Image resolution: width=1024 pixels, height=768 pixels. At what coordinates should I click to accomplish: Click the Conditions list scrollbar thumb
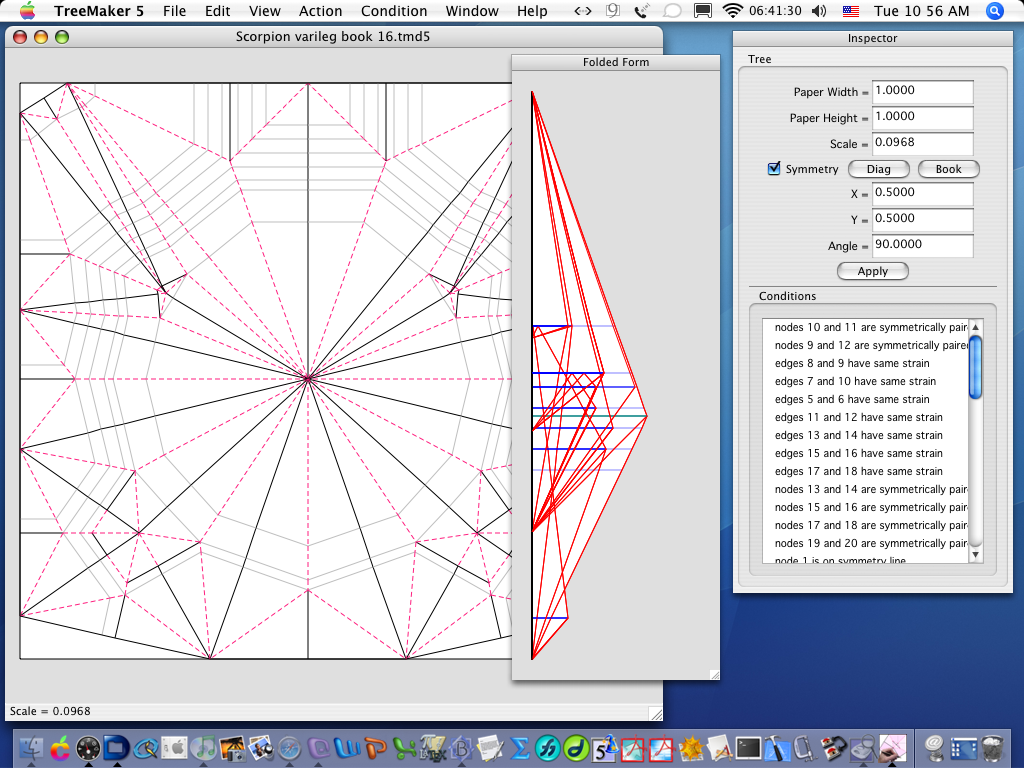click(976, 367)
